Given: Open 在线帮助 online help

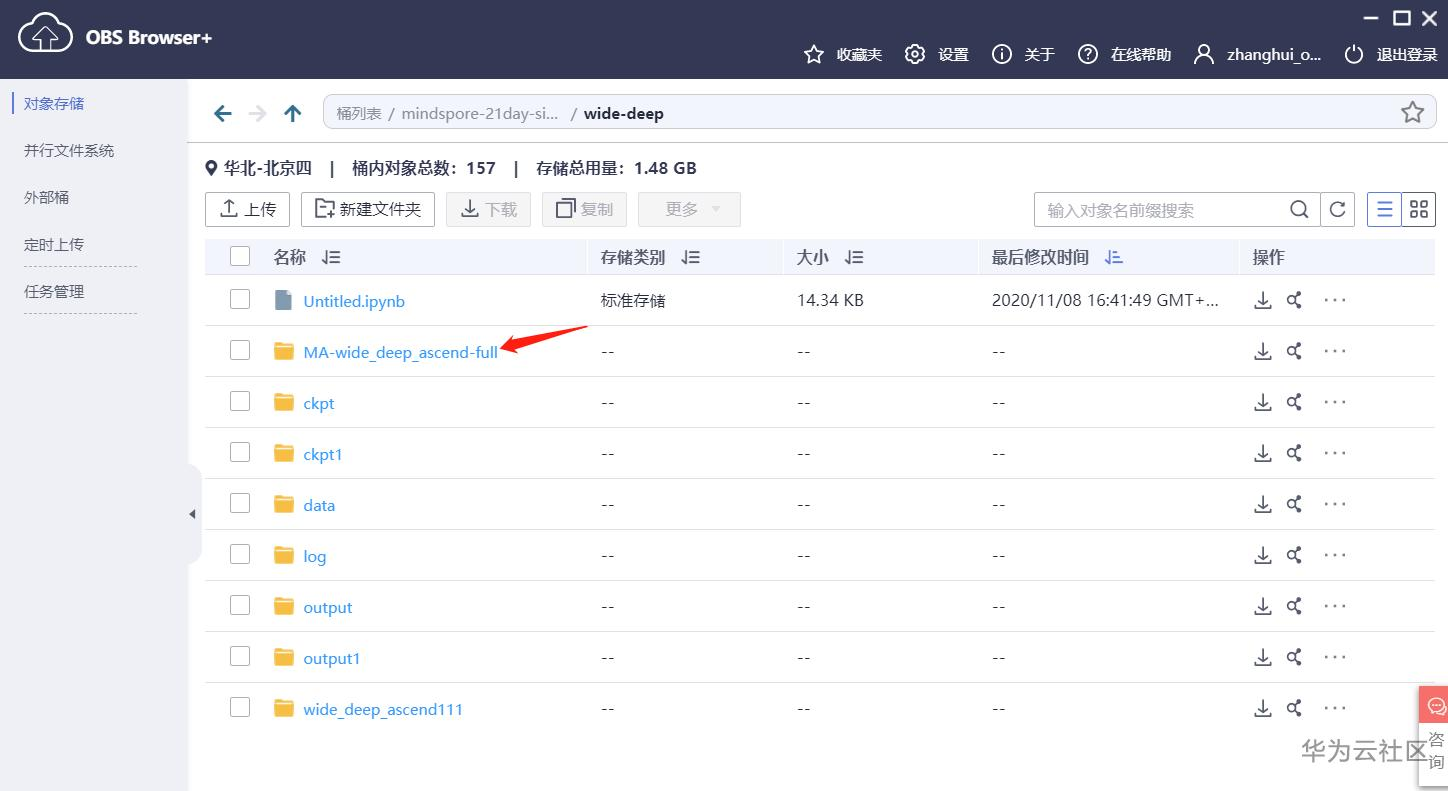Looking at the screenshot, I should [1124, 54].
